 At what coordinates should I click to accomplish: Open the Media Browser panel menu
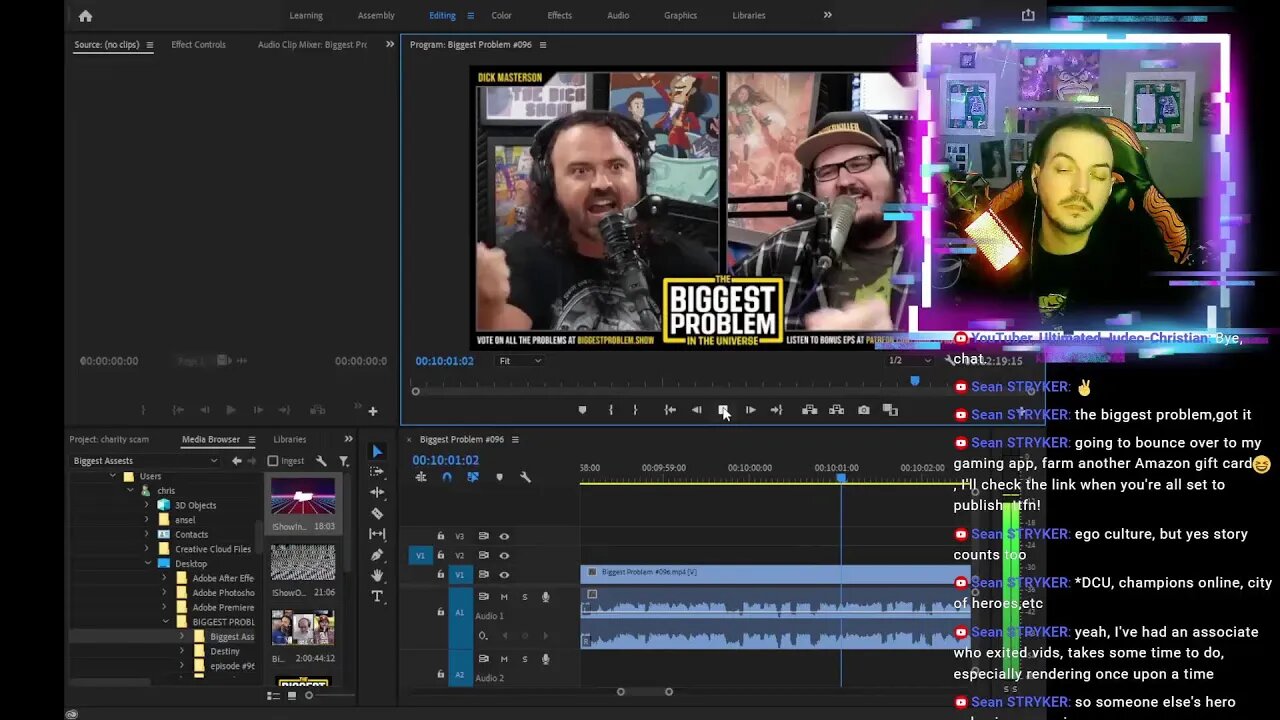pyautogui.click(x=251, y=439)
